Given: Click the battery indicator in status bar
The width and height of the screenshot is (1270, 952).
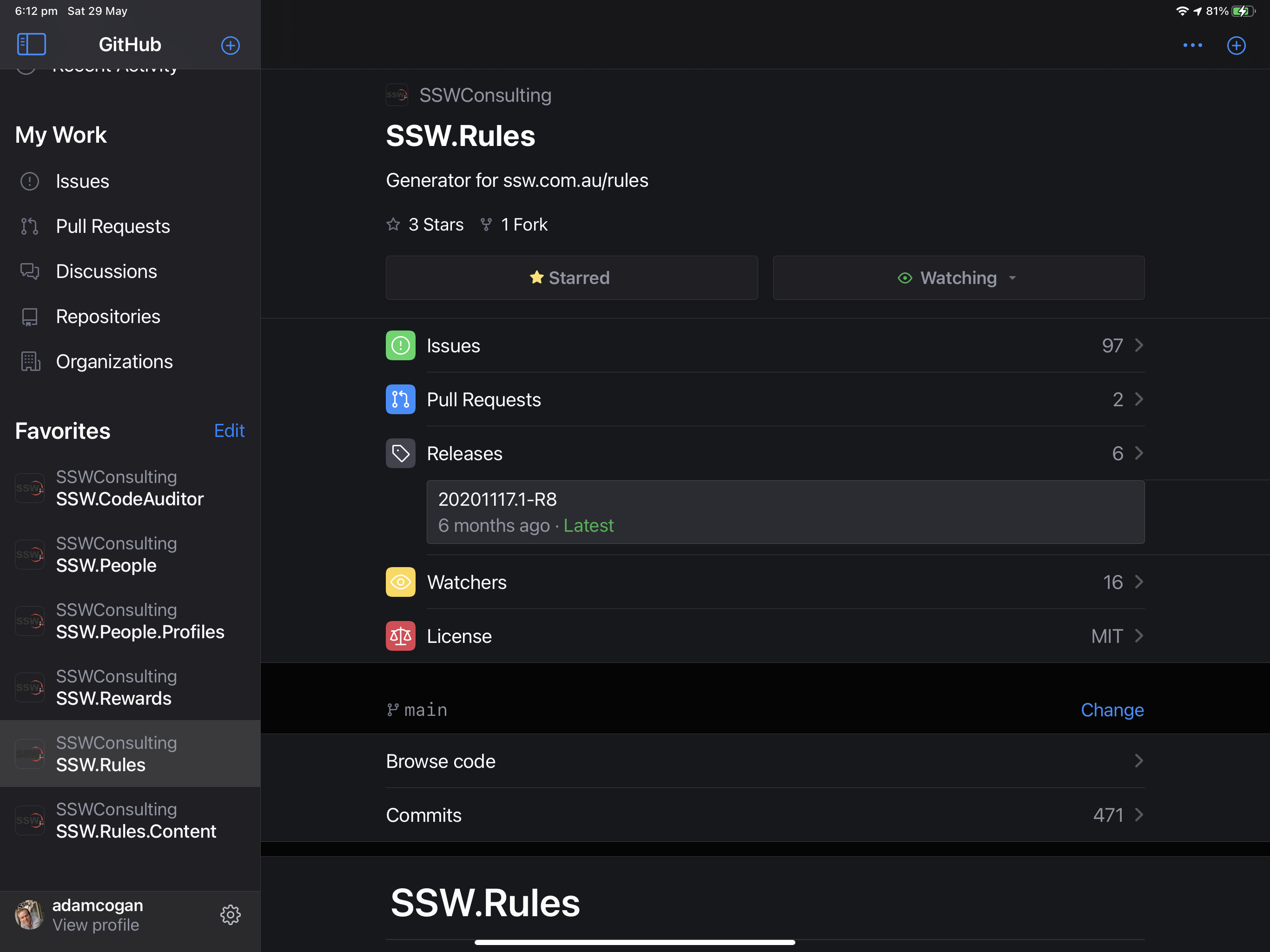Looking at the screenshot, I should (1244, 11).
